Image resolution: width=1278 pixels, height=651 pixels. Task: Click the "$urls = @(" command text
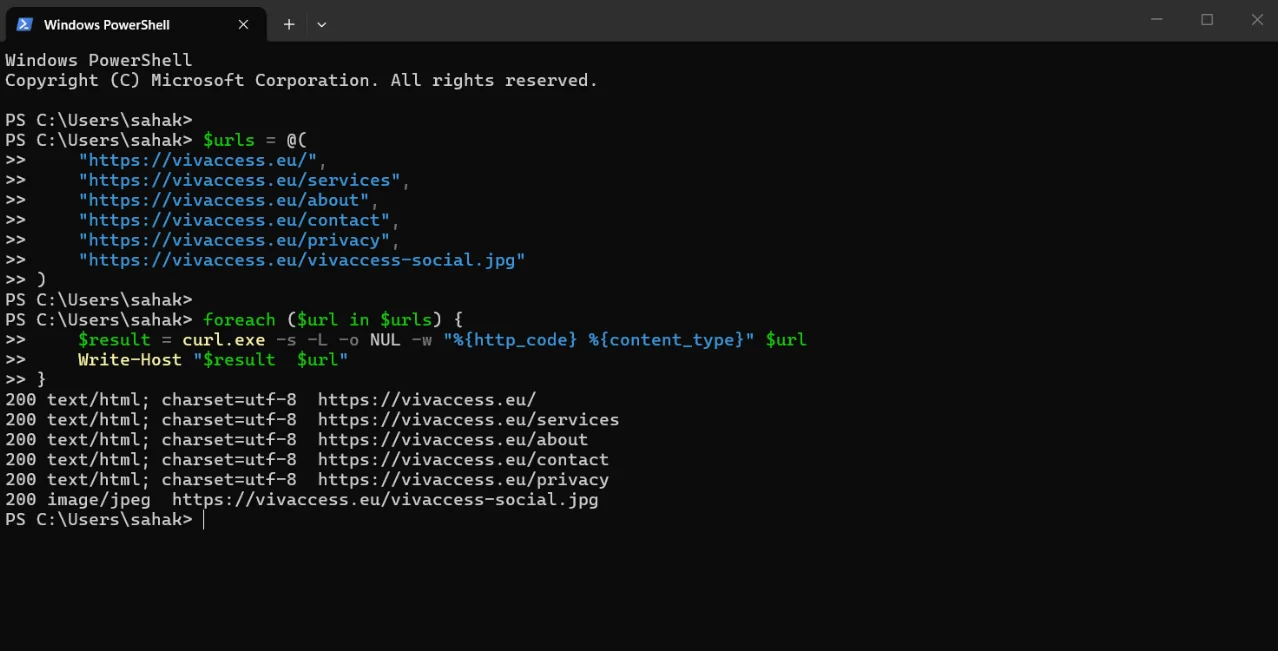click(254, 140)
